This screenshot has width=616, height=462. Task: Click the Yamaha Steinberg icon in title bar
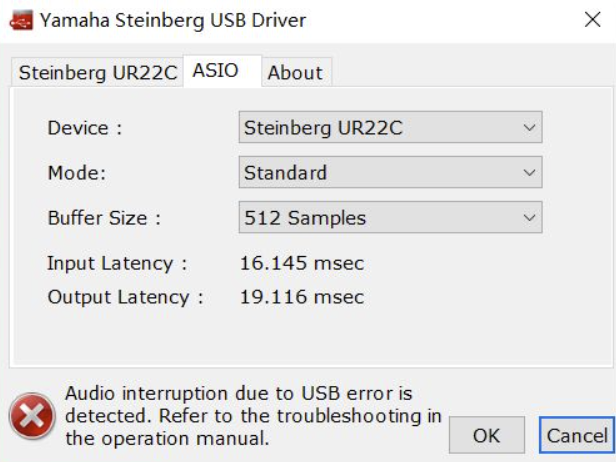pyautogui.click(x=21, y=20)
